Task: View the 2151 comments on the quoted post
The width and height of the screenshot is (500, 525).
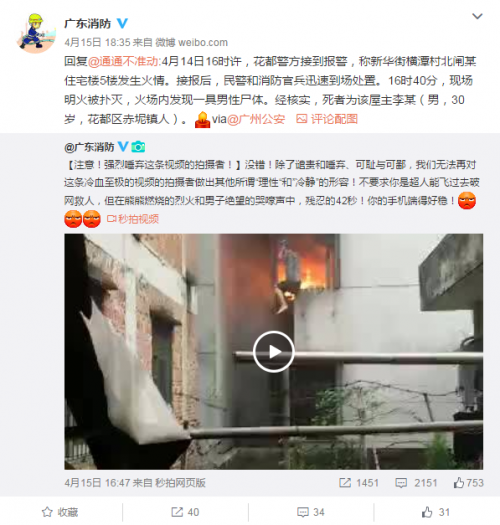Action: point(416,483)
